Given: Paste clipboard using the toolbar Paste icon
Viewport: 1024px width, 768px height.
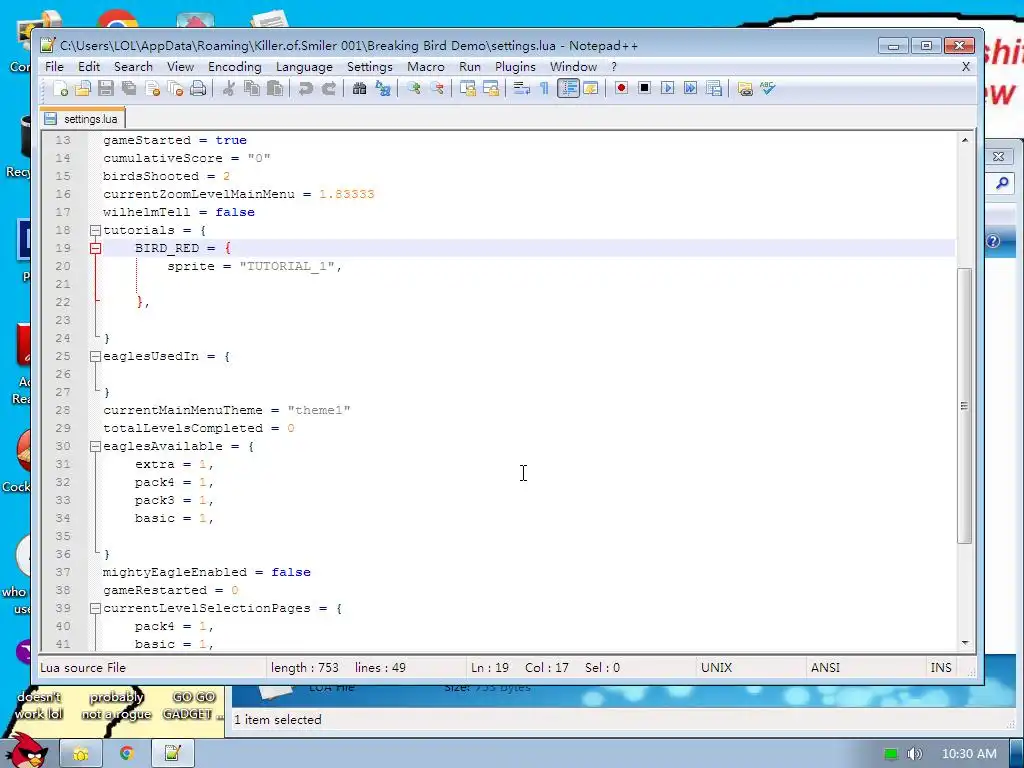Looking at the screenshot, I should pos(275,88).
